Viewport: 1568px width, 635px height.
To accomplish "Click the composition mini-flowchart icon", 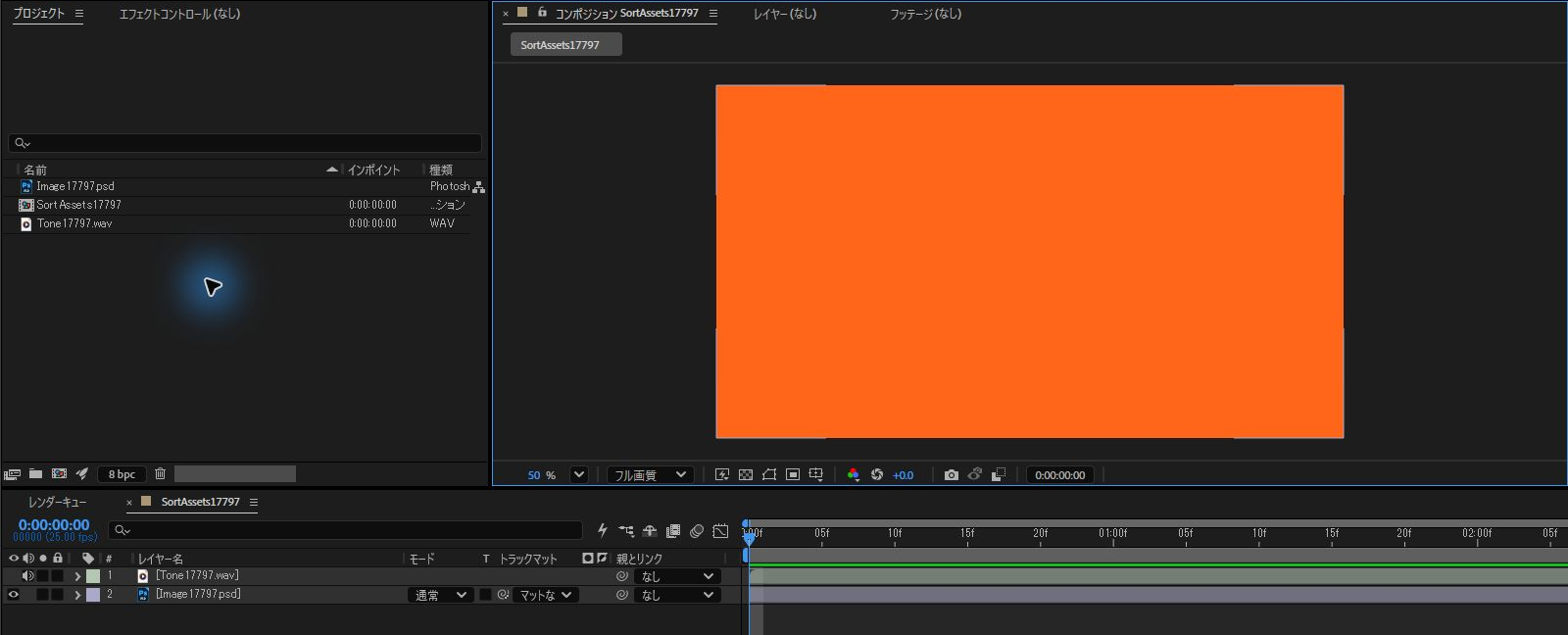I will pyautogui.click(x=626, y=530).
